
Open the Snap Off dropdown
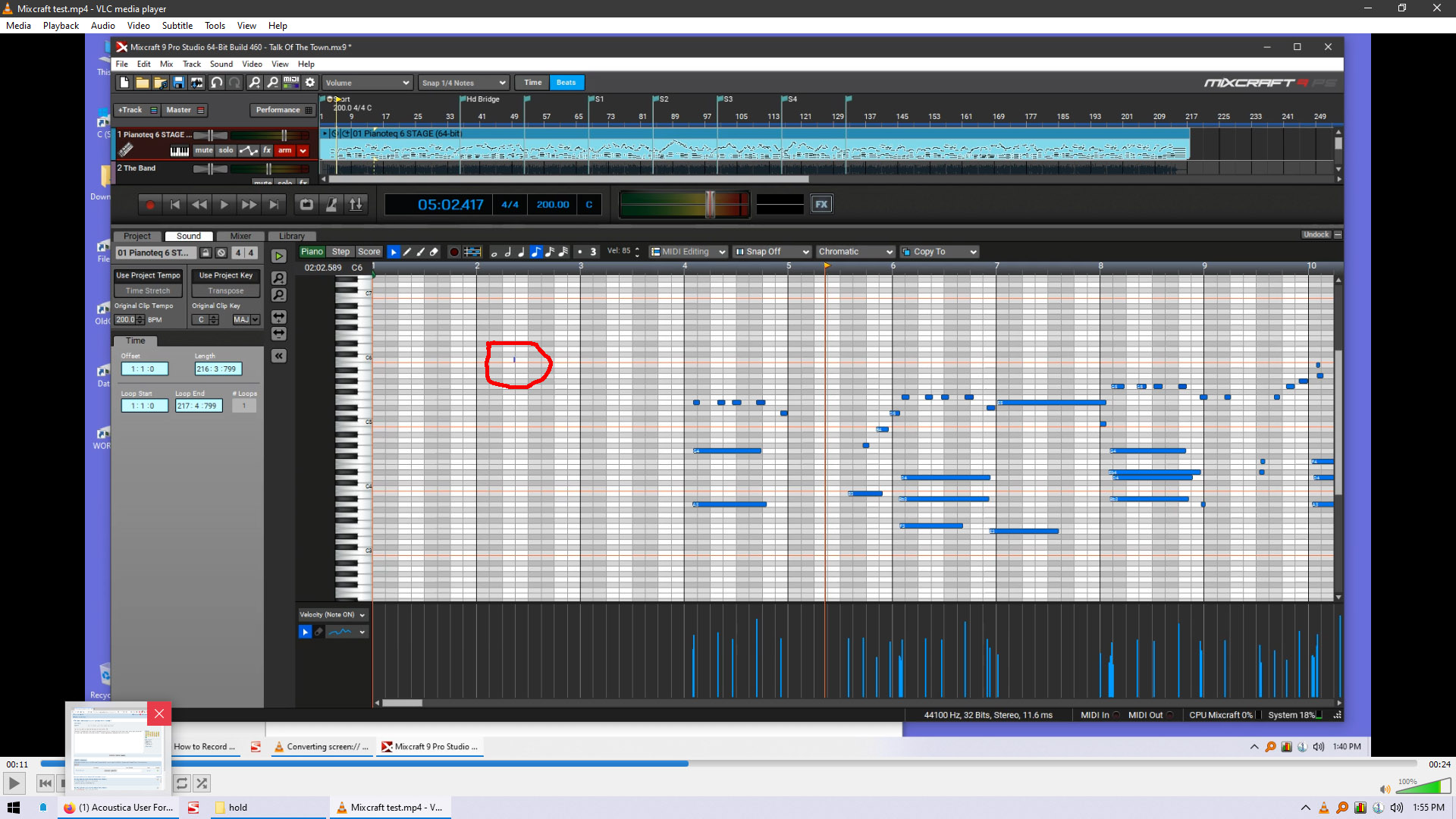coord(772,252)
